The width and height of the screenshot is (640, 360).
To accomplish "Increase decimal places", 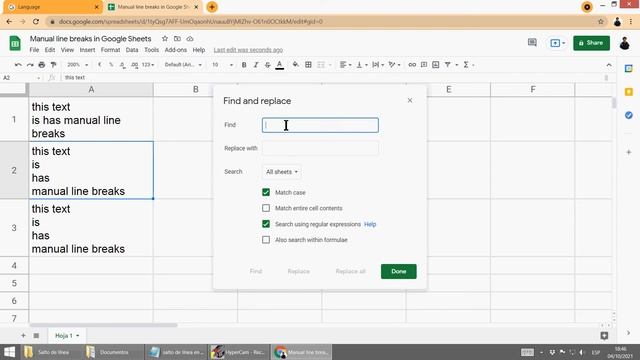I will [134, 65].
